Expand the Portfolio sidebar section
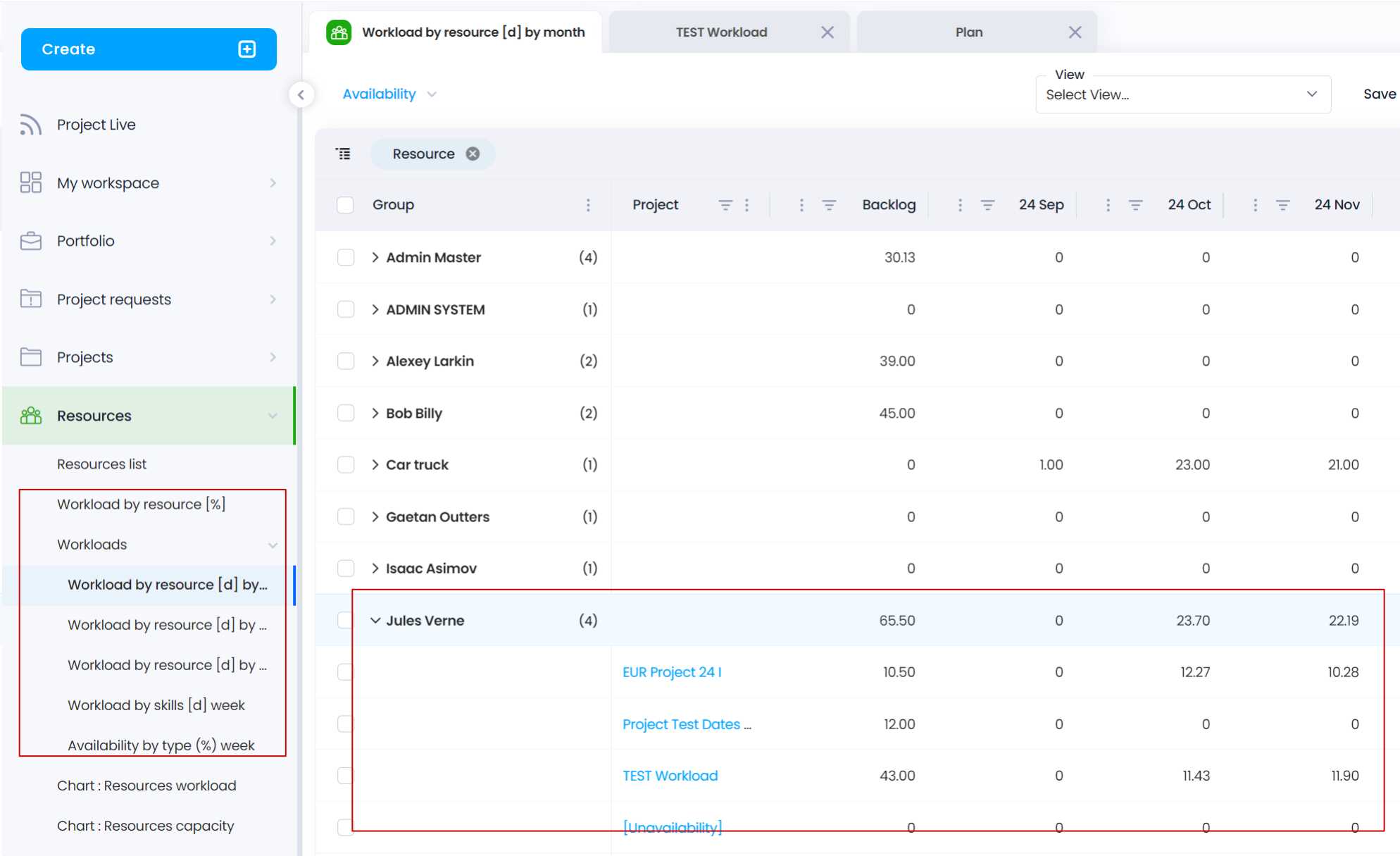The height and width of the screenshot is (856, 1400). pyautogui.click(x=273, y=241)
